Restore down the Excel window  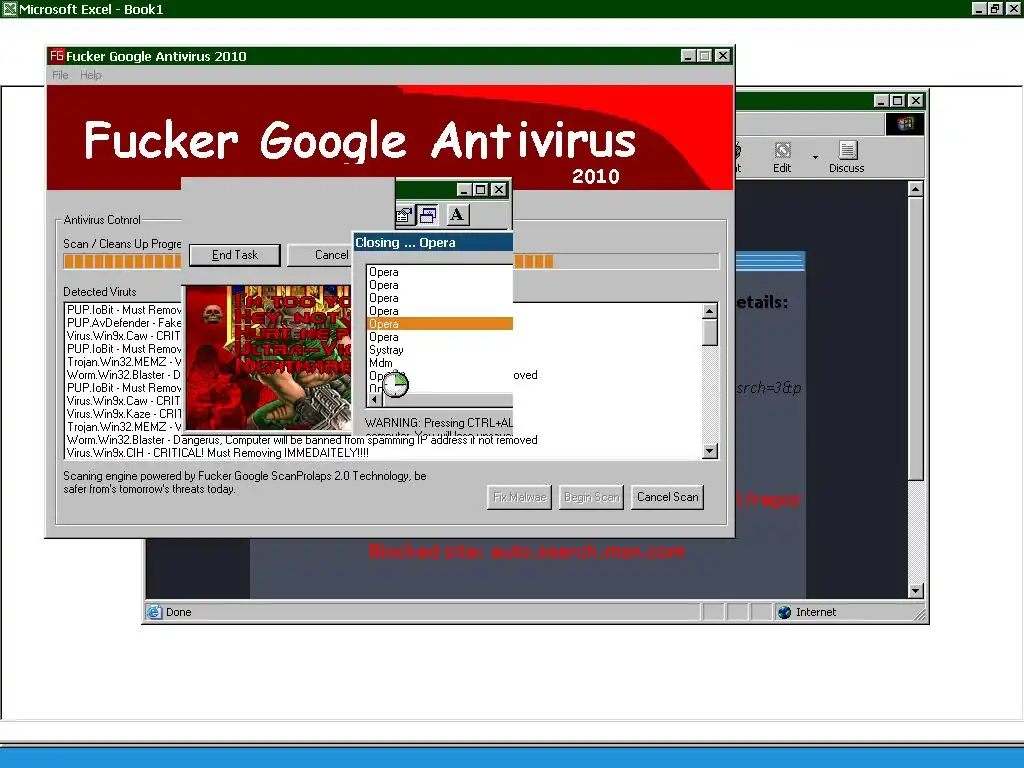[x=995, y=8]
